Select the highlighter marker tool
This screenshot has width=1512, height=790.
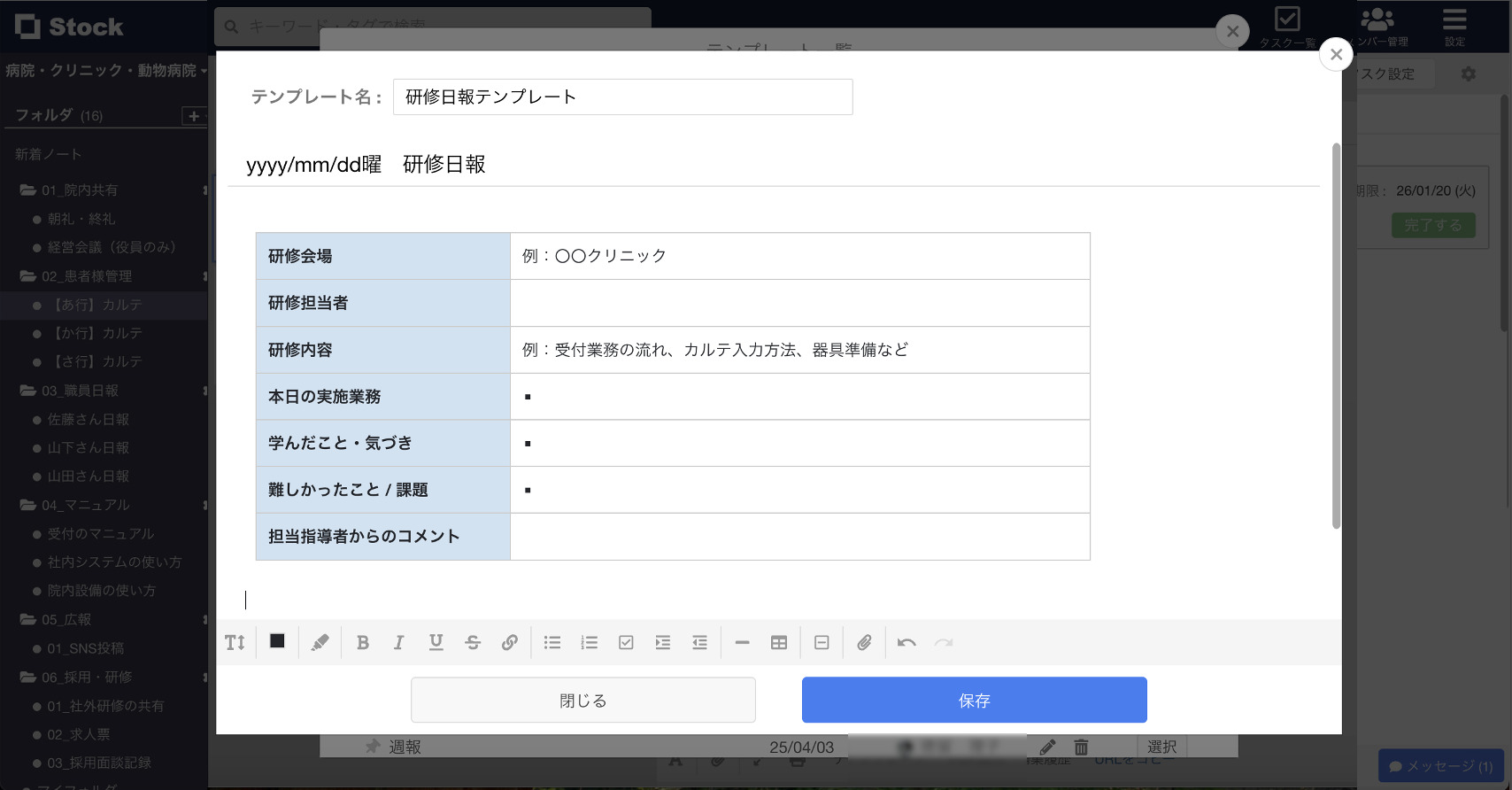point(320,643)
